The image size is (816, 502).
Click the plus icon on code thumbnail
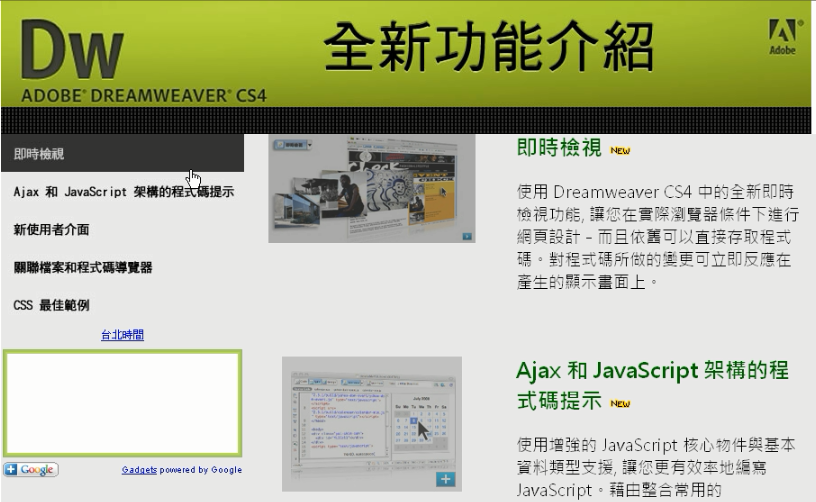[x=445, y=479]
